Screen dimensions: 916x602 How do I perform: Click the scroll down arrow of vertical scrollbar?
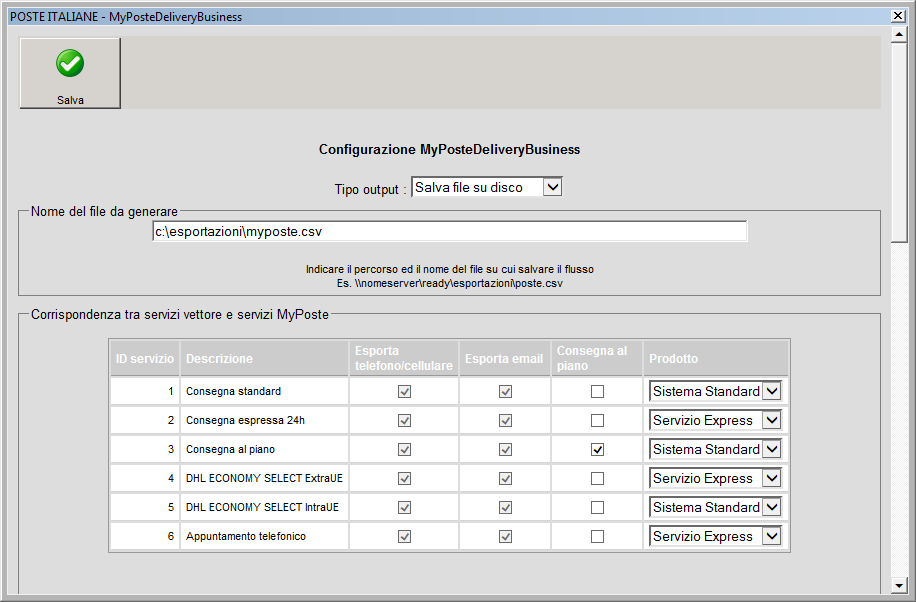coord(899,584)
